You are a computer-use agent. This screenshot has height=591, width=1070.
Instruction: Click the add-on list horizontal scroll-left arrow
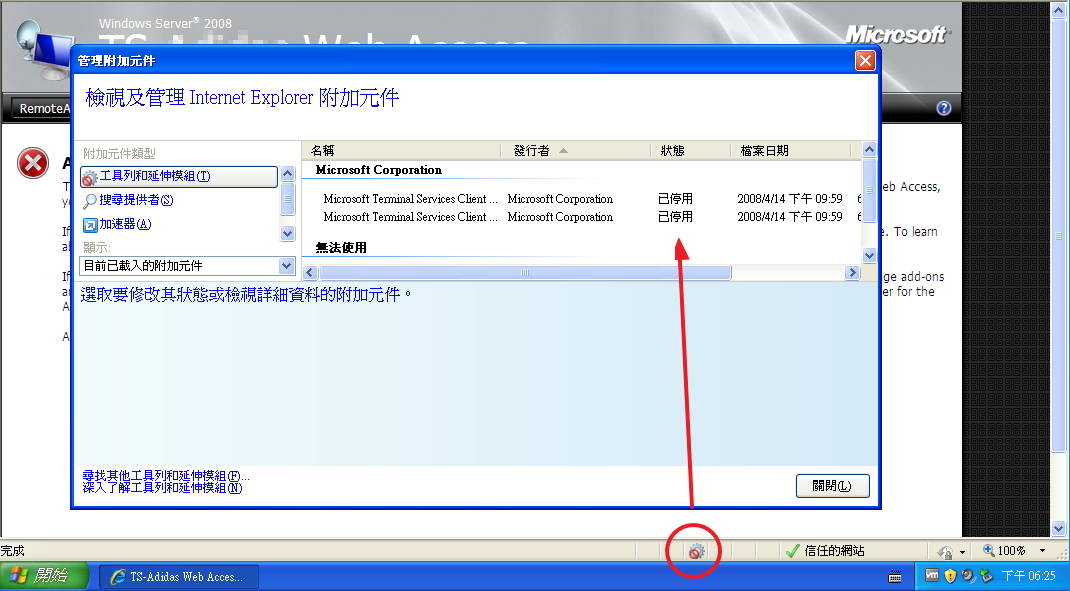click(x=310, y=272)
